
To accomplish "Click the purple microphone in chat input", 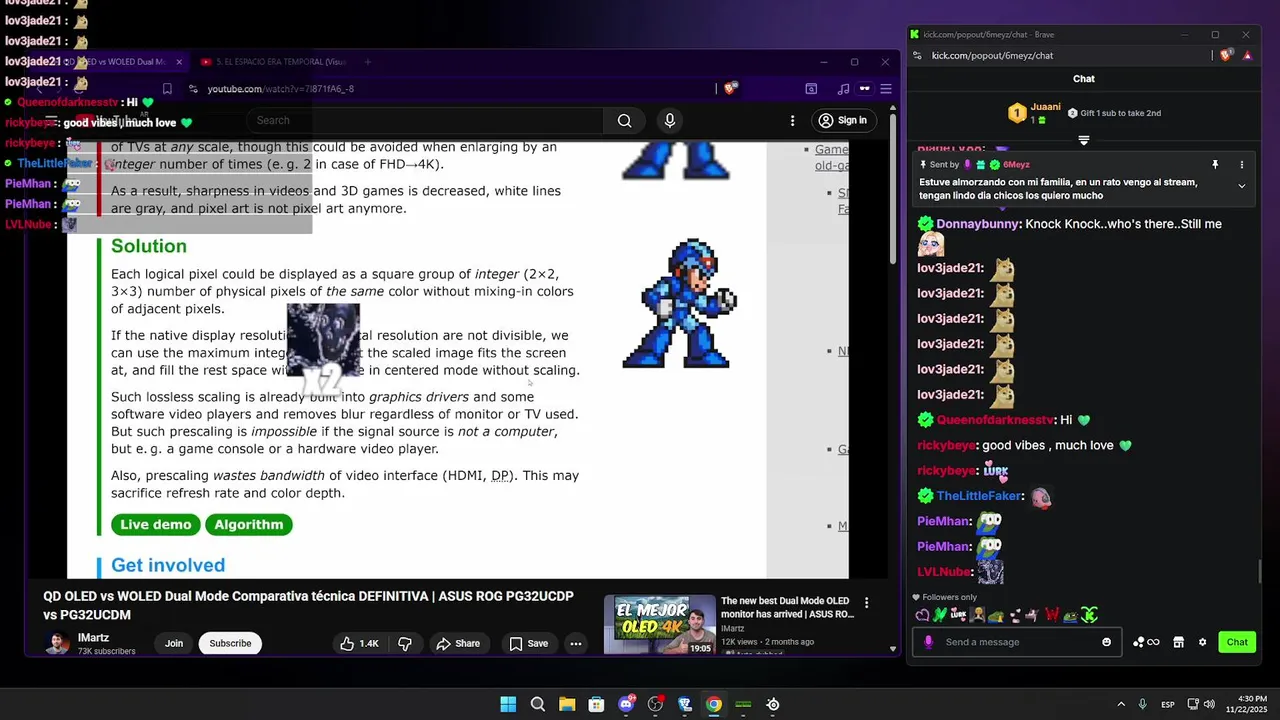I will [929, 642].
